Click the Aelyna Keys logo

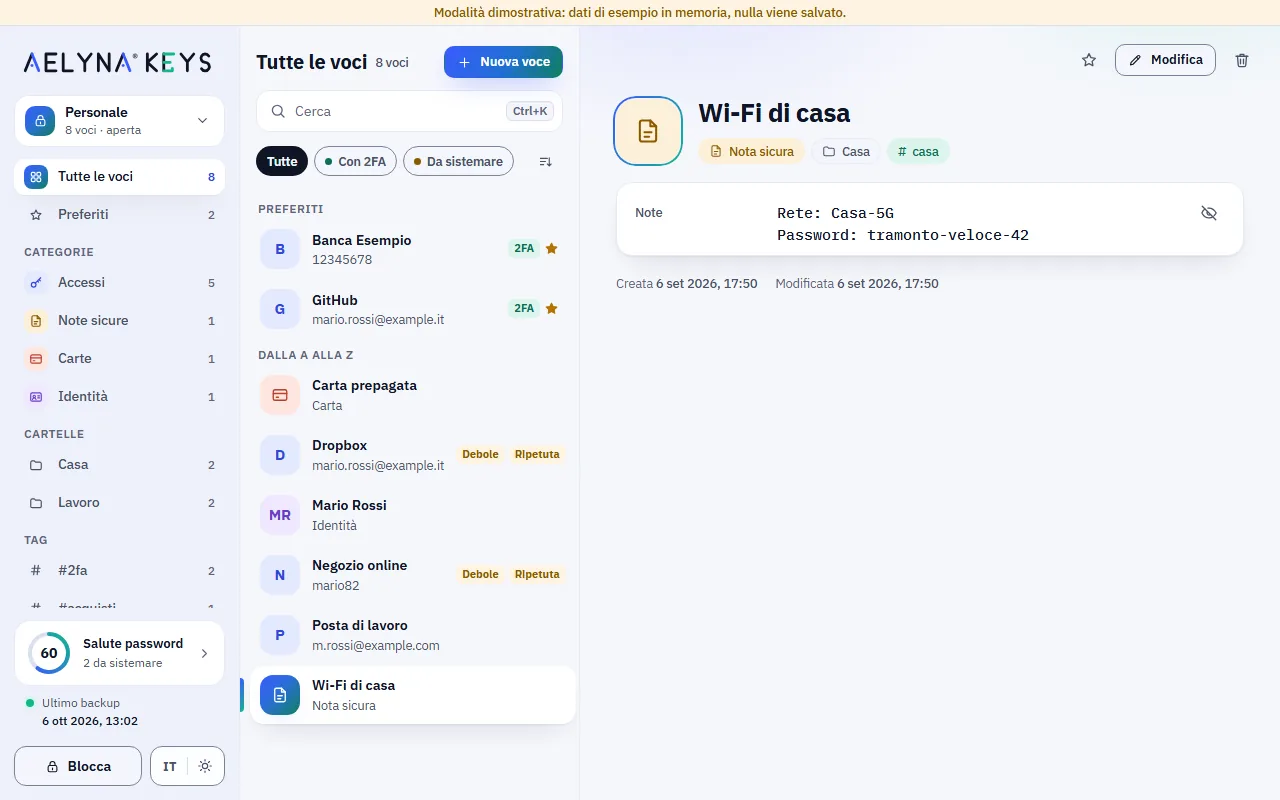point(118,63)
